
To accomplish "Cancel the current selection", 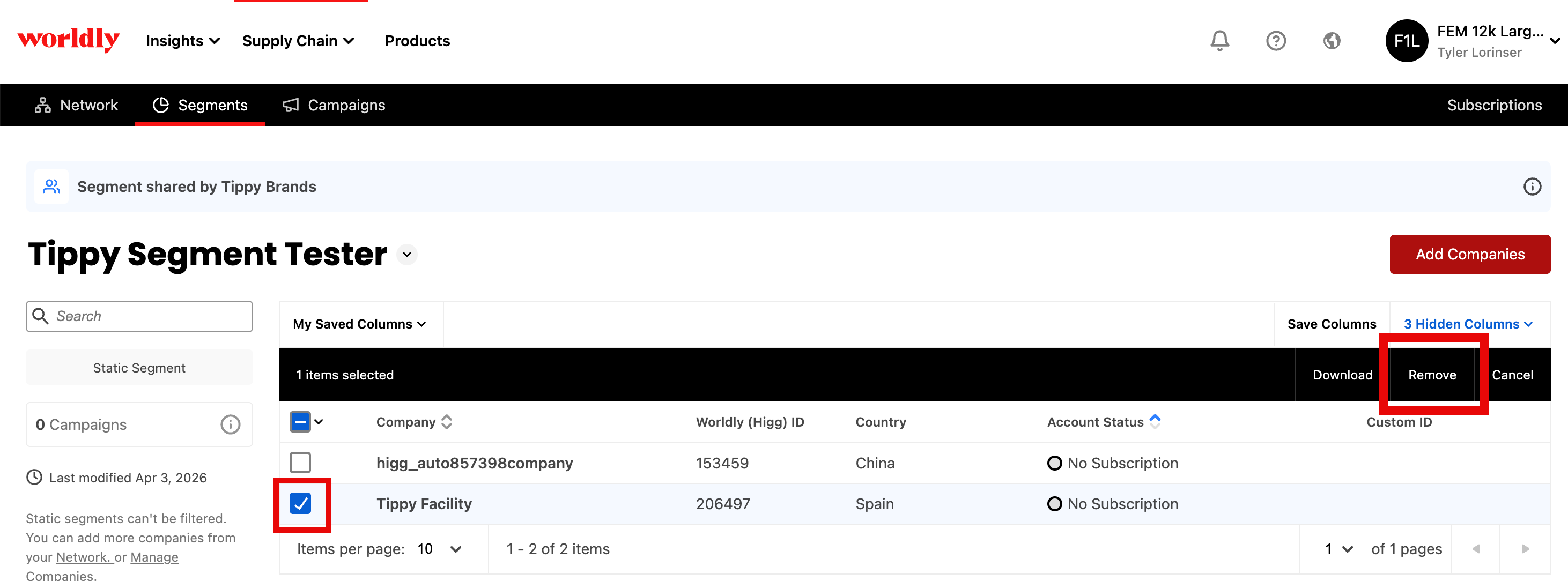I will tap(1512, 375).
